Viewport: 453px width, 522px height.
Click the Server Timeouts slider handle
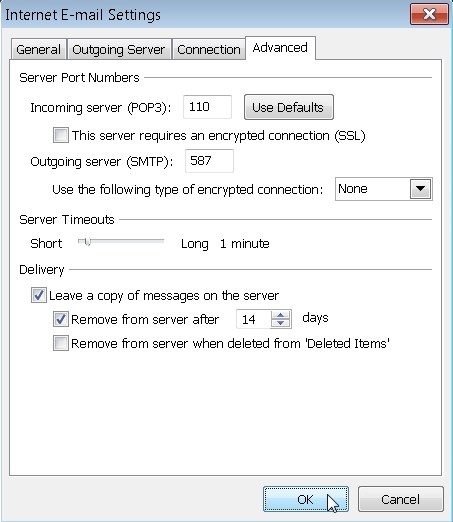87,242
